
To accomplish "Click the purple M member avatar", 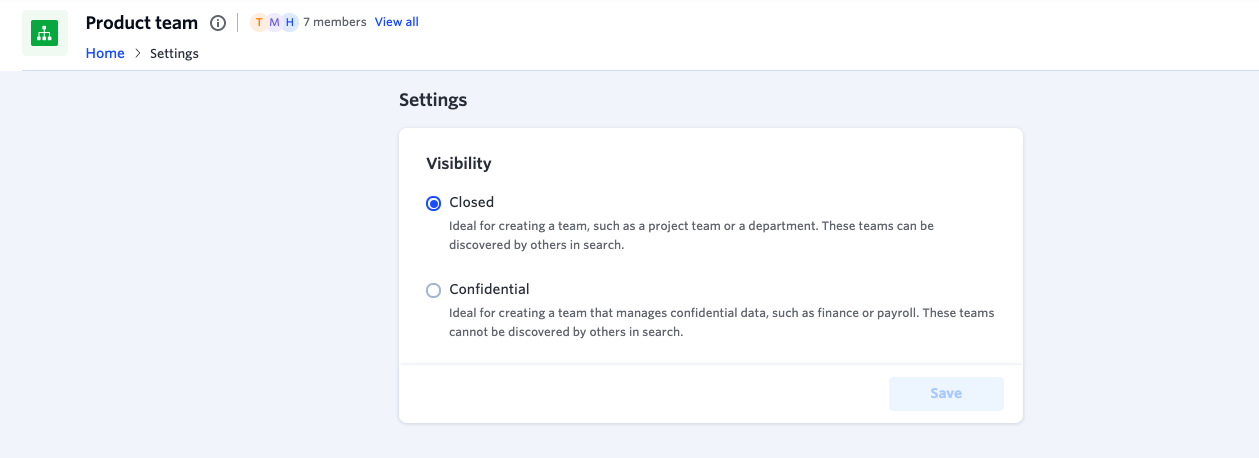I will pos(275,22).
